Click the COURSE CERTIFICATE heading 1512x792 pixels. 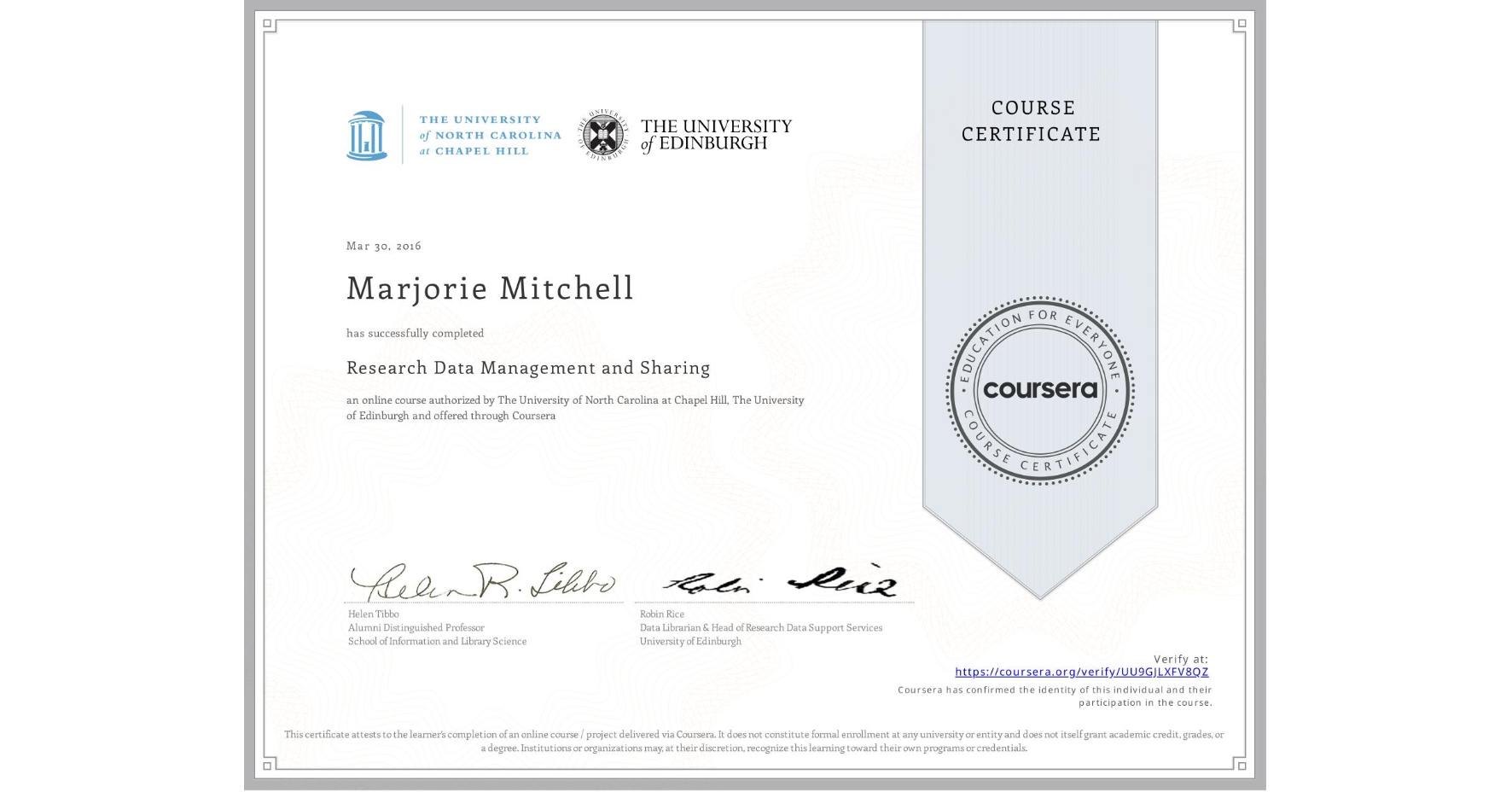[1032, 121]
